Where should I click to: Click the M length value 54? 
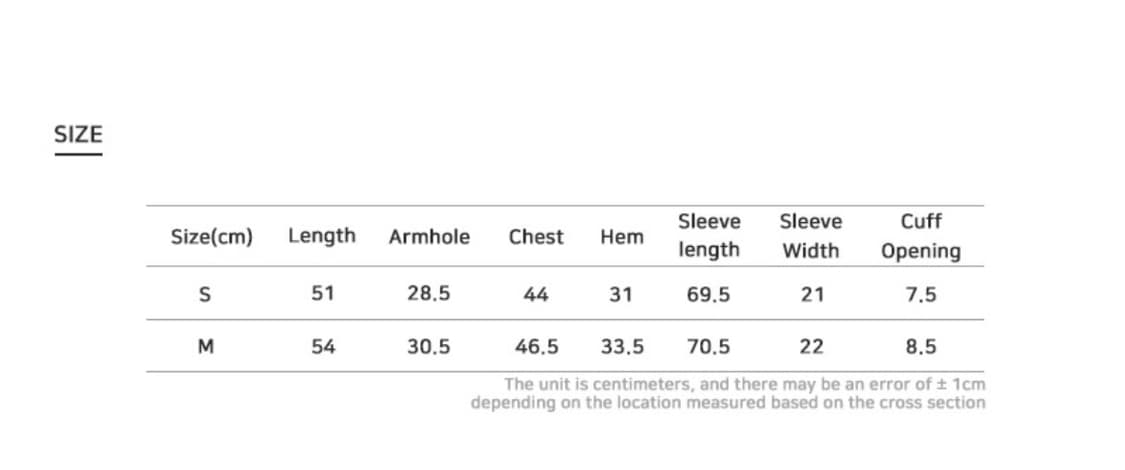(x=323, y=347)
